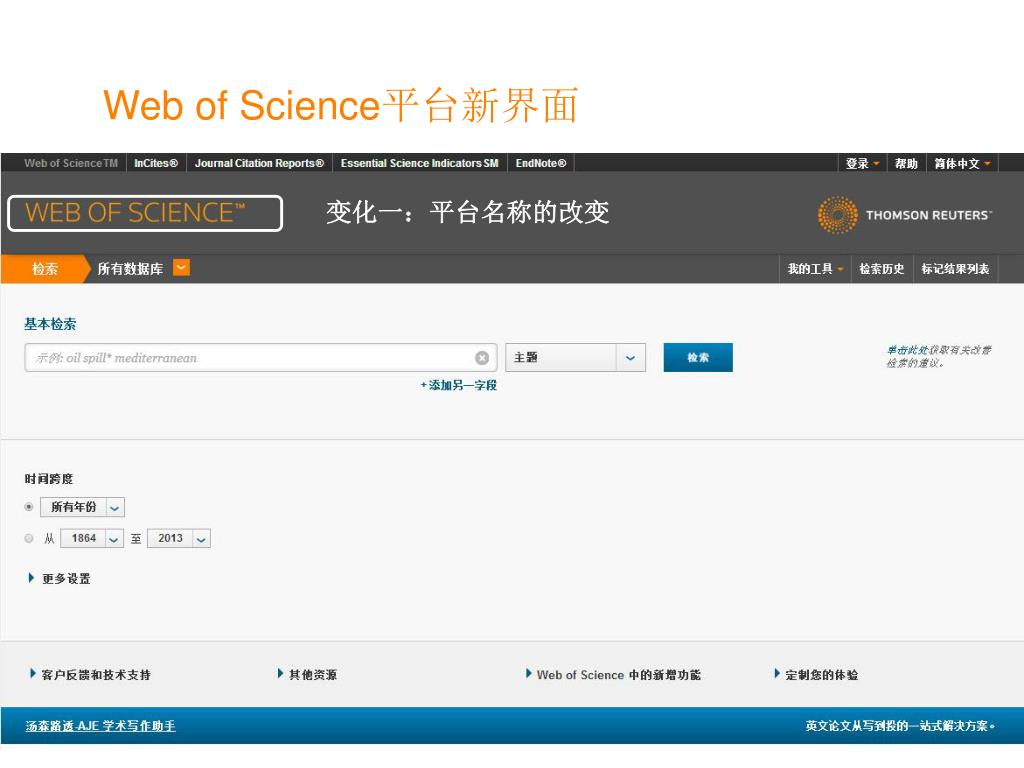Expand 更多设置 more settings
The image size is (1024, 768).
(59, 579)
